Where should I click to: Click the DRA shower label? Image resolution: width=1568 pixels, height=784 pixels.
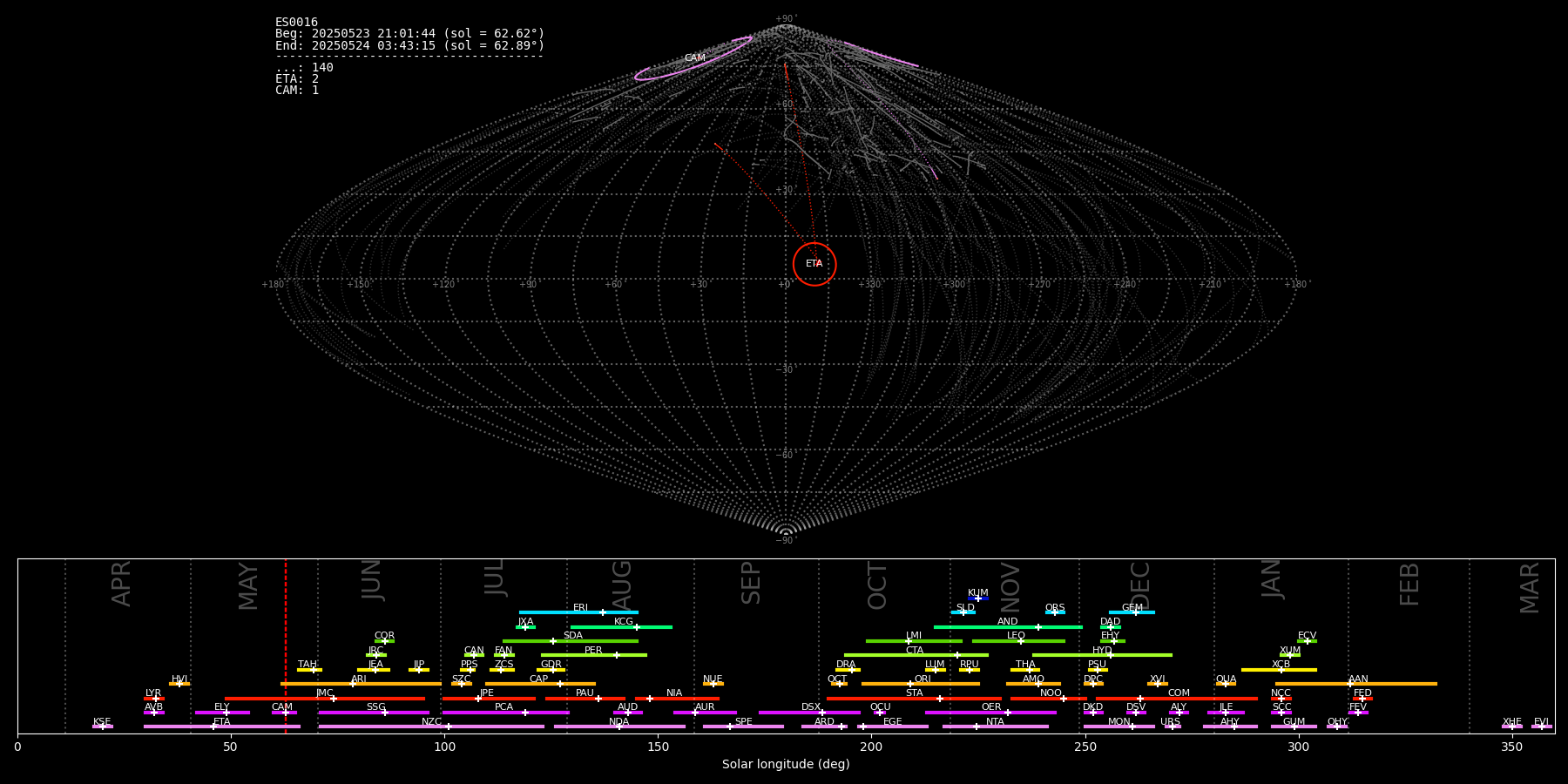[x=846, y=664]
